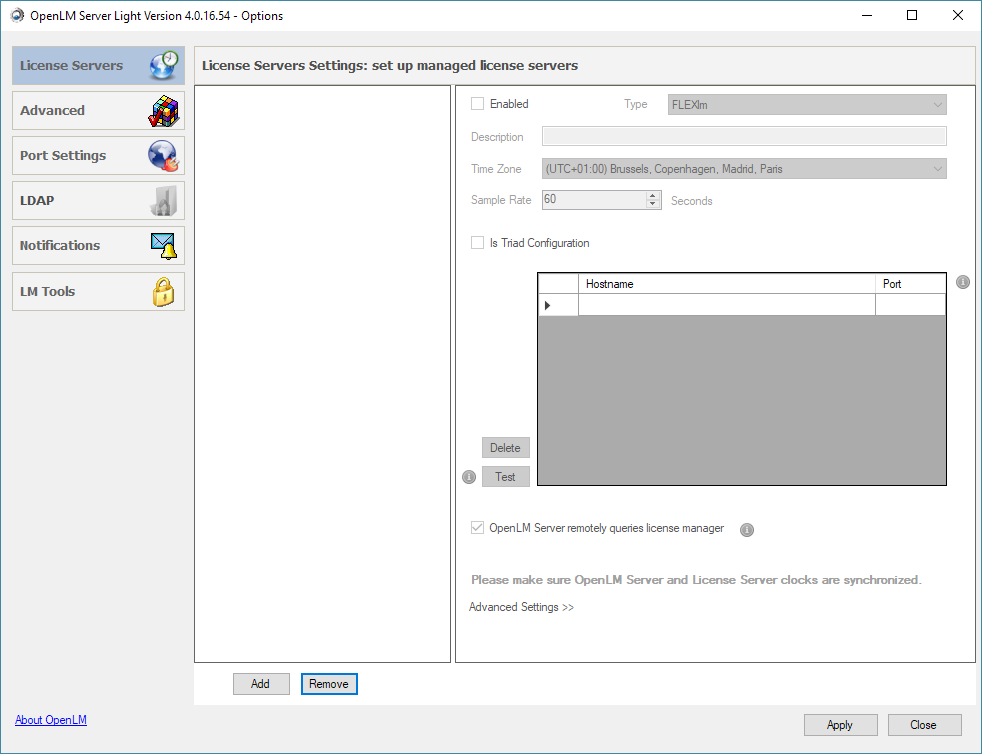Click the License Servers clock globe icon
The image size is (982, 754).
(163, 66)
